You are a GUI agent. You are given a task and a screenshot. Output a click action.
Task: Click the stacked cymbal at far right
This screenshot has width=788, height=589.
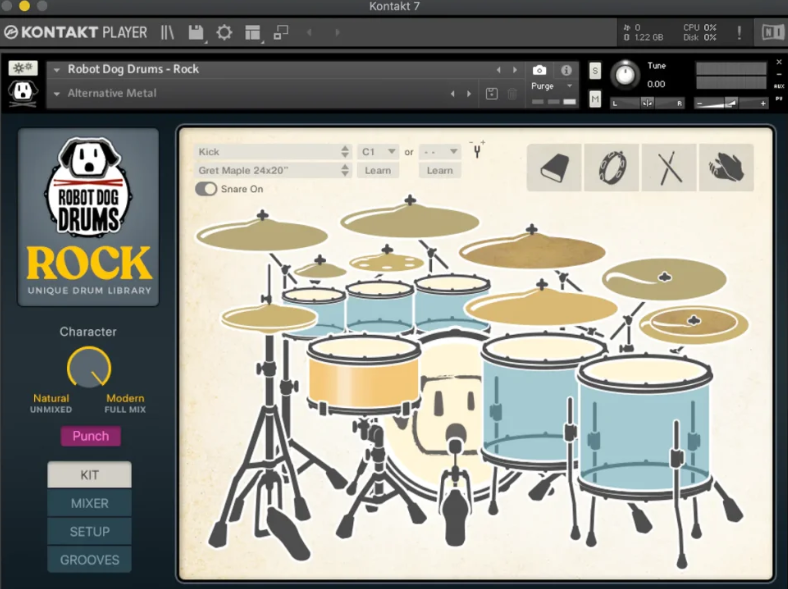tap(694, 325)
